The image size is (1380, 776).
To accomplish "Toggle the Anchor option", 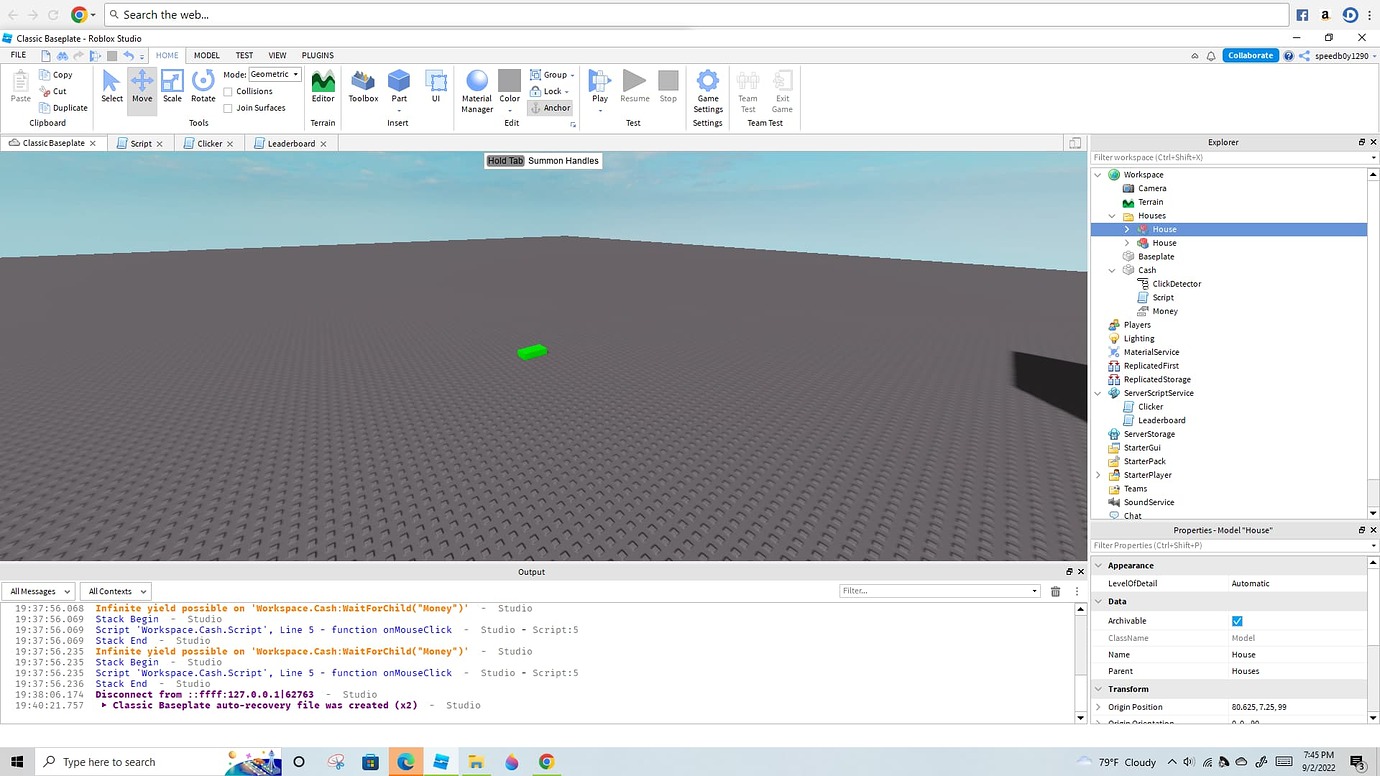I will click(x=550, y=107).
